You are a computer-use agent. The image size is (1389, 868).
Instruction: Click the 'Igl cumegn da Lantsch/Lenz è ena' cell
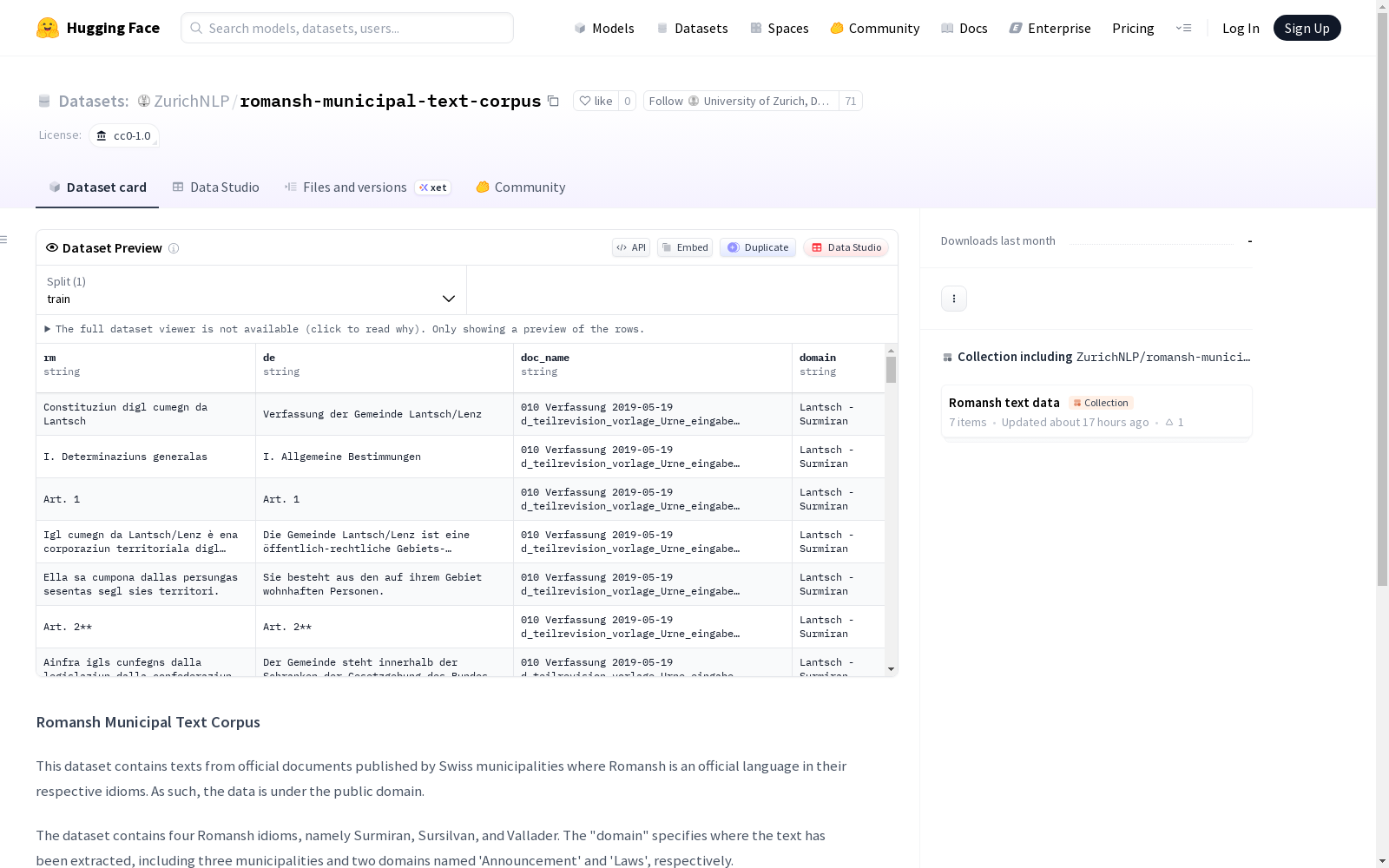pos(146,542)
